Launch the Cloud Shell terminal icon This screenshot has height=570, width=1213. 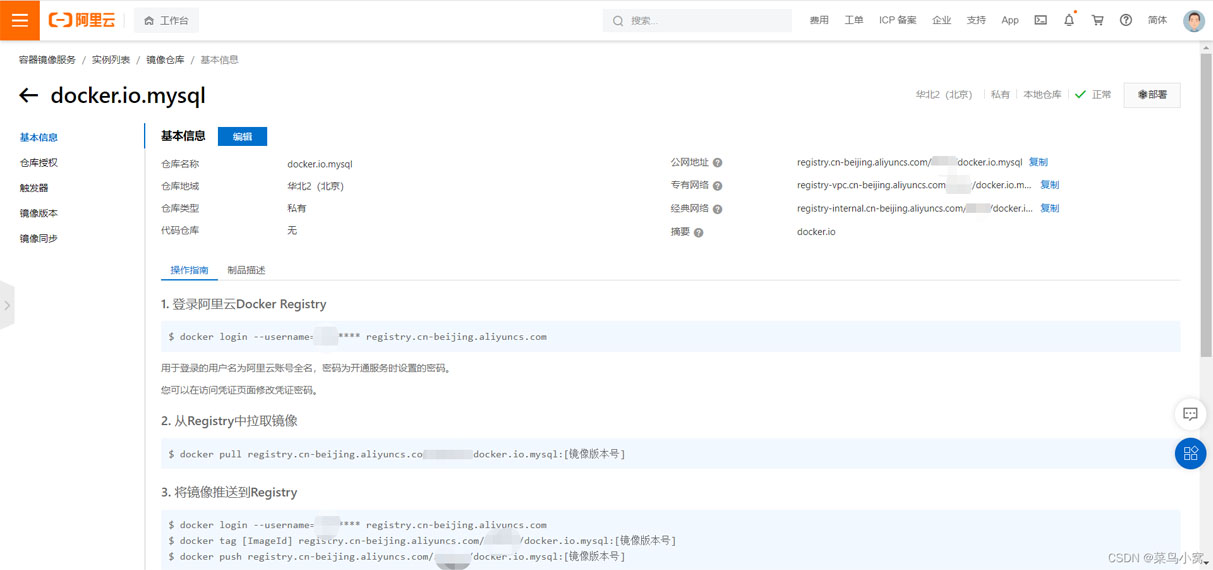(x=1041, y=20)
